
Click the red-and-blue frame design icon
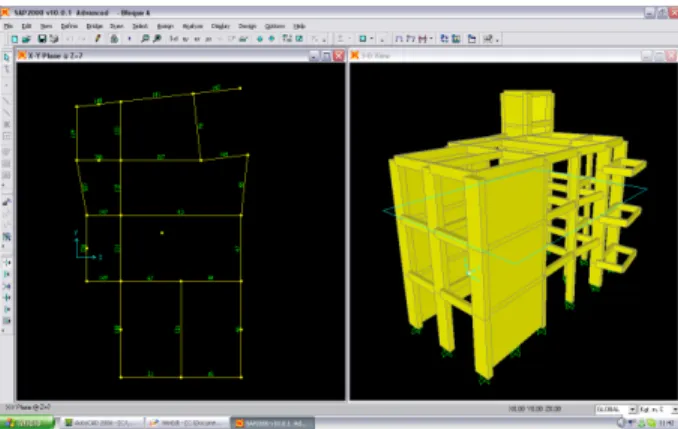pos(422,39)
